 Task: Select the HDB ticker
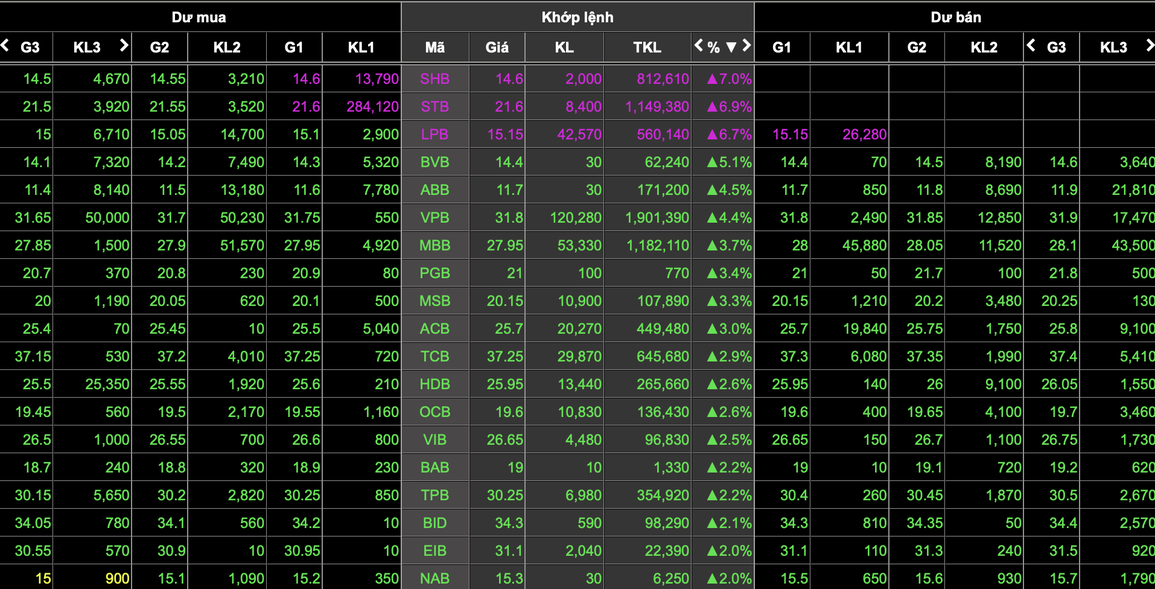(x=435, y=384)
